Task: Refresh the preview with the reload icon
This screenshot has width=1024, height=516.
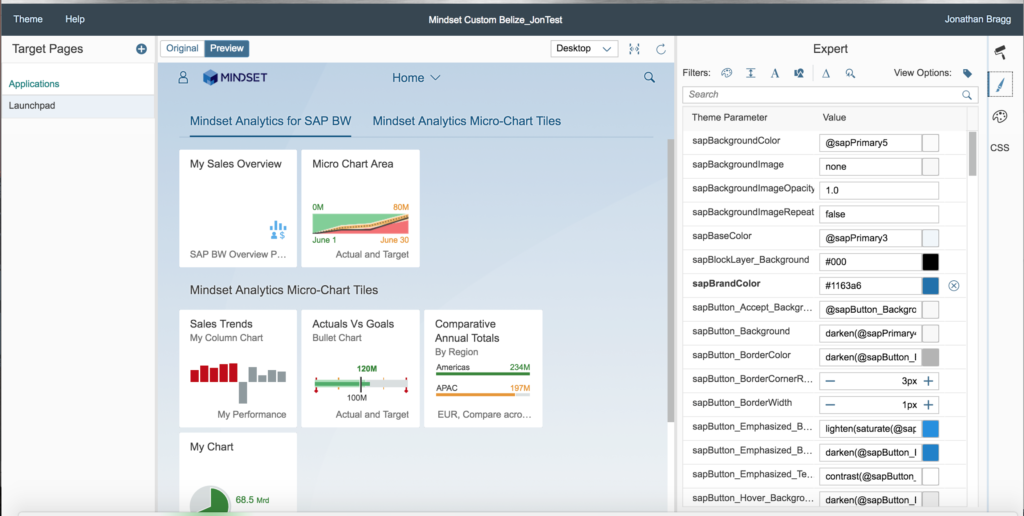Action: click(661, 49)
